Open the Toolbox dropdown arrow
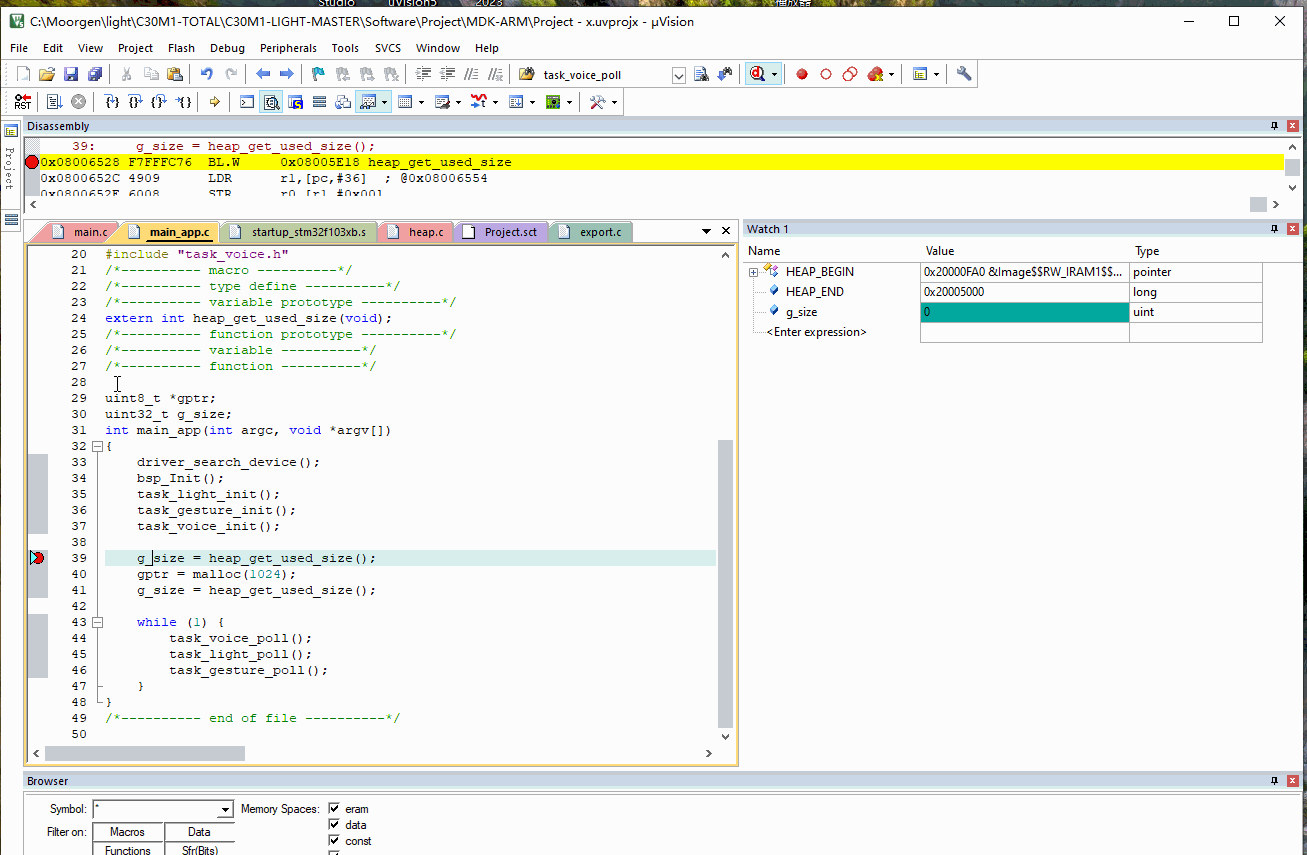The height and width of the screenshot is (855, 1307). (x=614, y=102)
